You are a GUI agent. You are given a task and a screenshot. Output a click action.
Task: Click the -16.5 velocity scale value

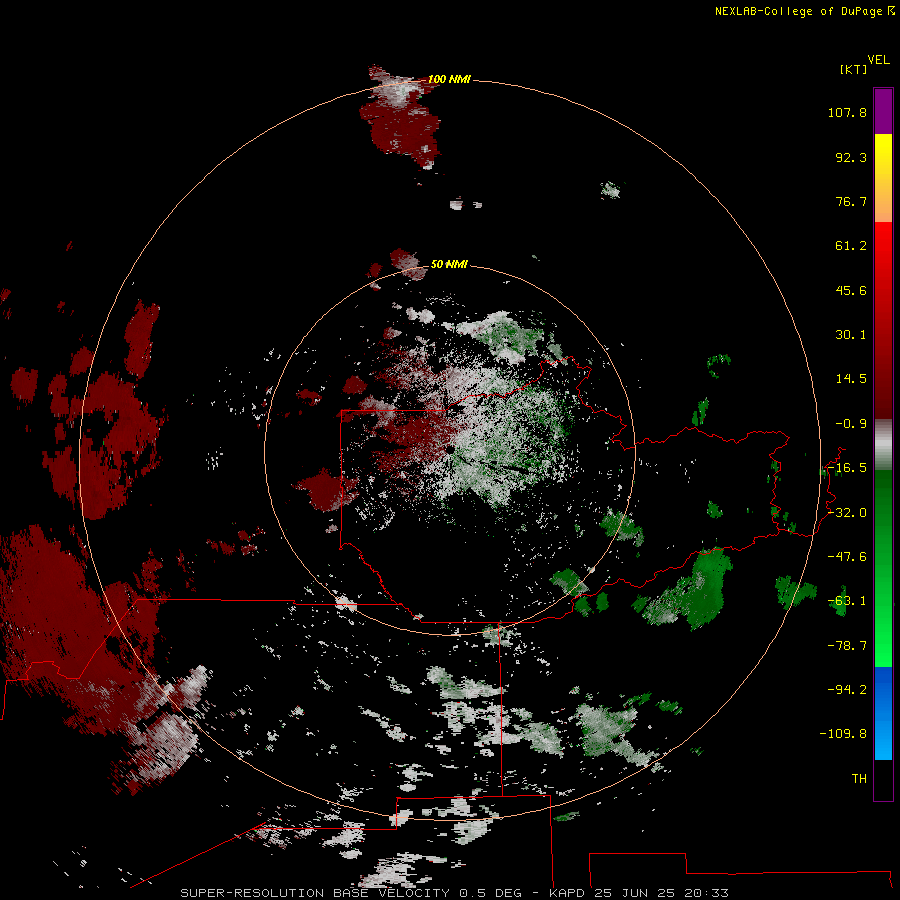tap(847, 468)
